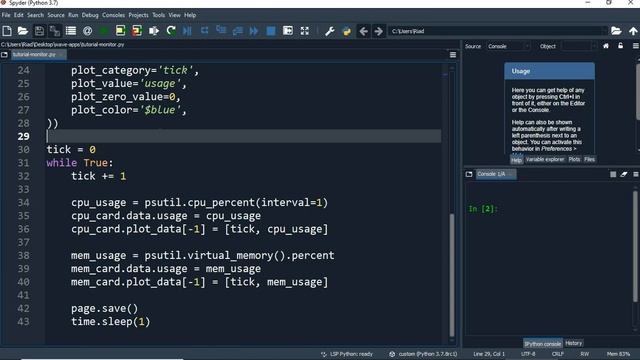Save the current file from toolbar

pos(39,31)
